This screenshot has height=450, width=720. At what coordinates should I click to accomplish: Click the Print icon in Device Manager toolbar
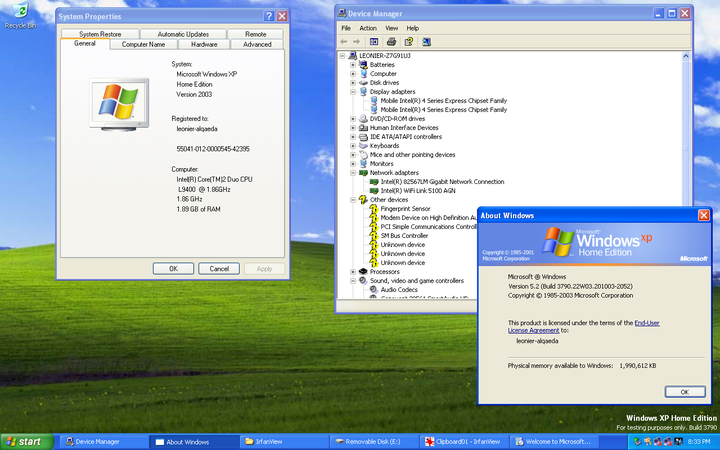pyautogui.click(x=391, y=42)
